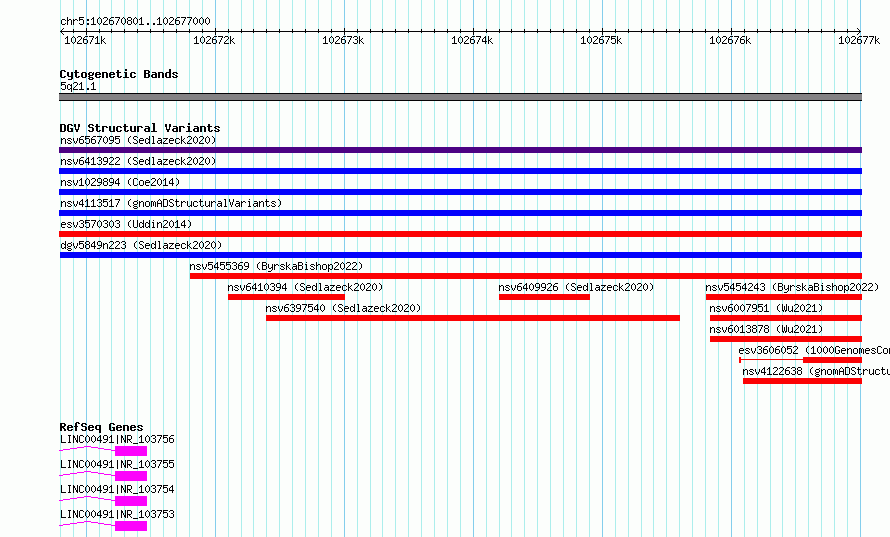Select the nsv6007951 (Wu2021) red bar
The height and width of the screenshot is (537, 890).
(786, 318)
